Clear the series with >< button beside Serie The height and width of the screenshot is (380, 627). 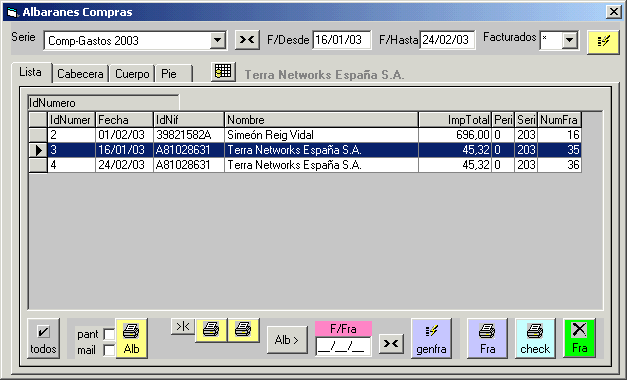click(247, 40)
